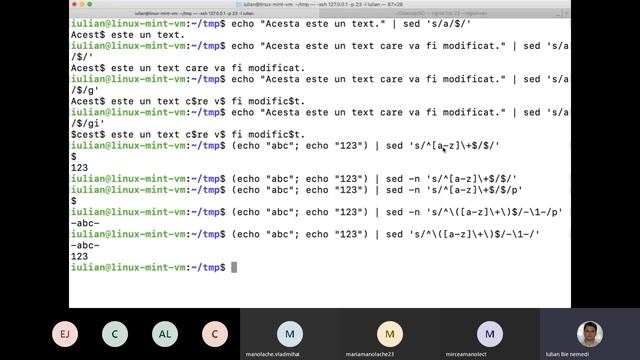Click the output '$cest$ este un text c$re v$ fi modific$t.'
640x360 pixels.
(188, 134)
